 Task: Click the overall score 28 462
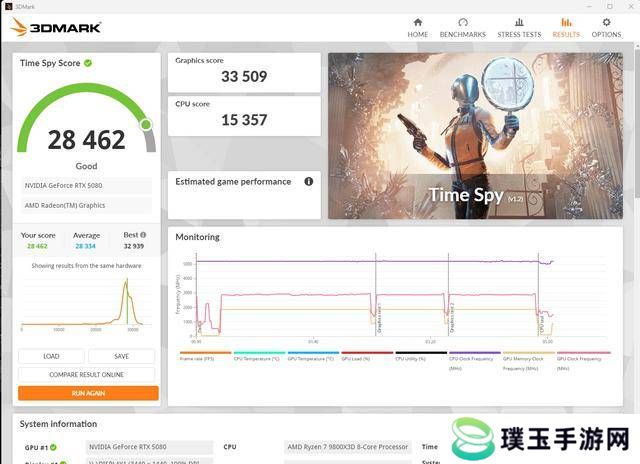[87, 140]
